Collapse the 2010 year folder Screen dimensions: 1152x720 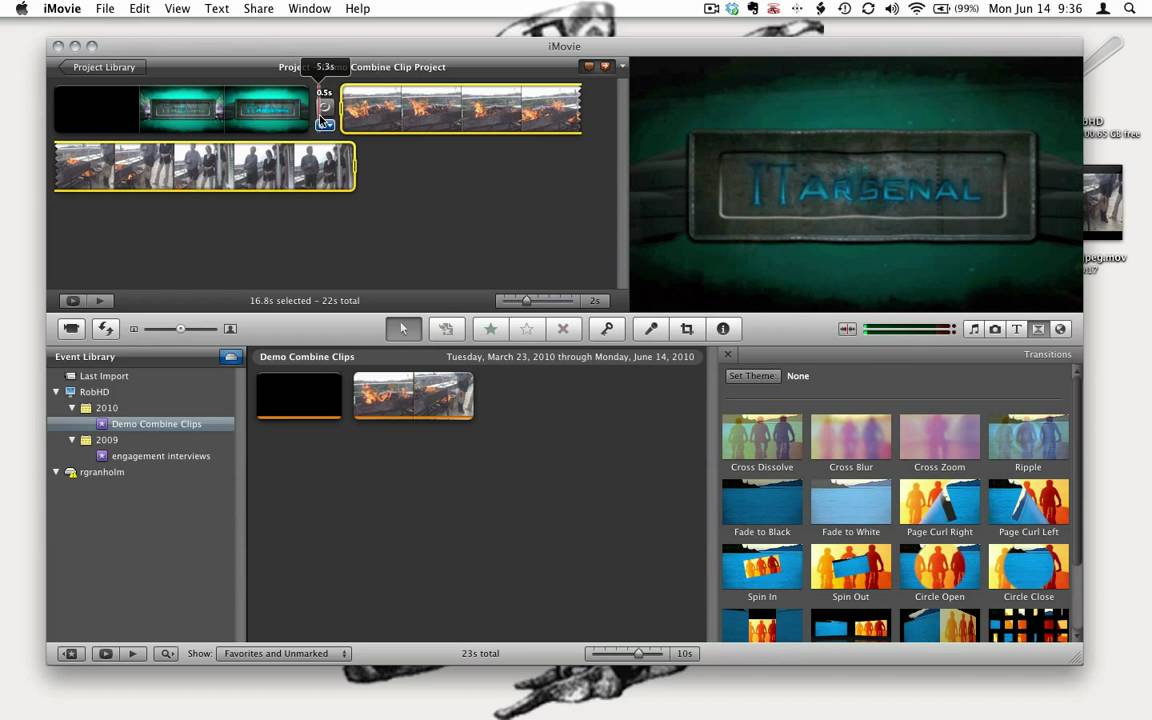(72, 408)
